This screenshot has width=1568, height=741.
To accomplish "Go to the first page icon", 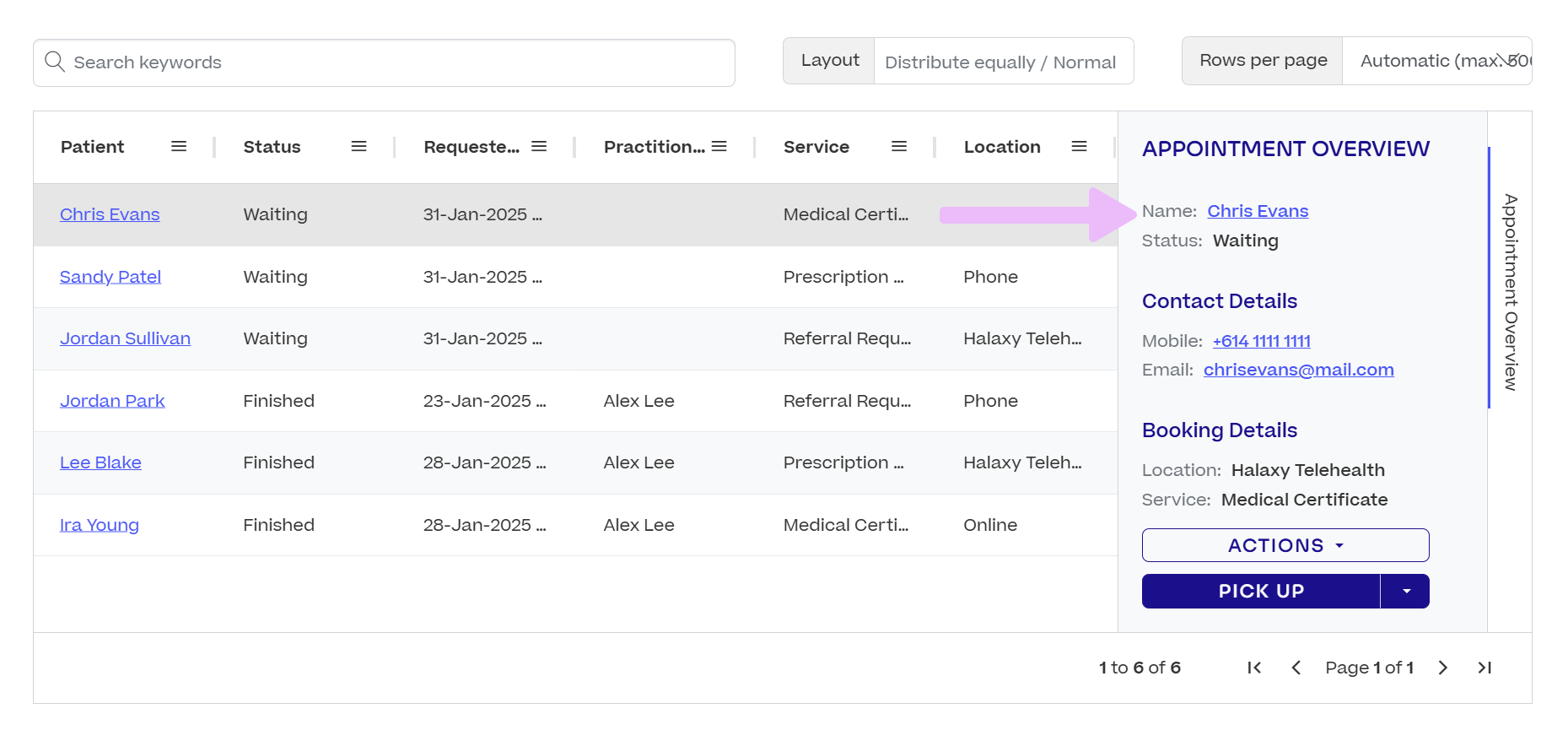I will coord(1254,668).
